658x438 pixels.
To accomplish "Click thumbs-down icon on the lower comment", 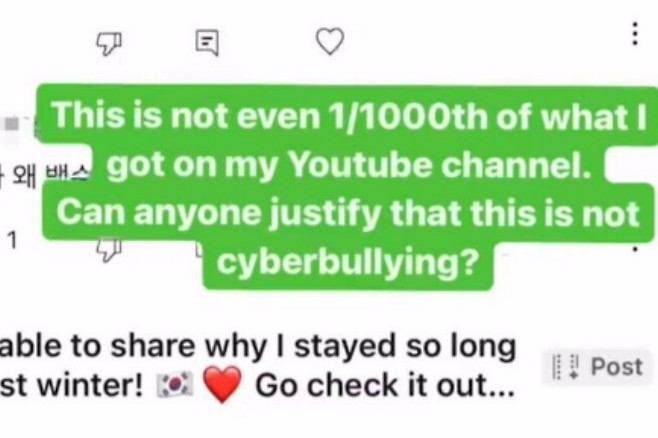I will [107, 246].
